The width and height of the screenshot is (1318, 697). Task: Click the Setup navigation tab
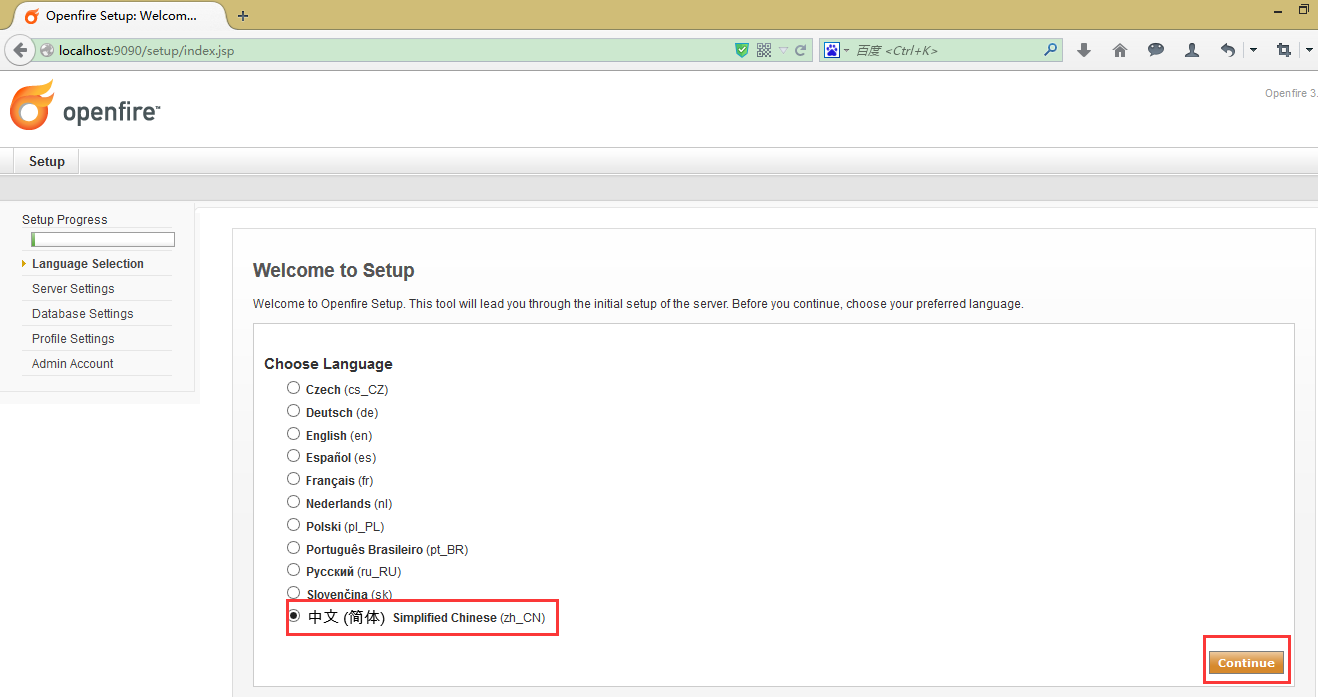tap(47, 161)
